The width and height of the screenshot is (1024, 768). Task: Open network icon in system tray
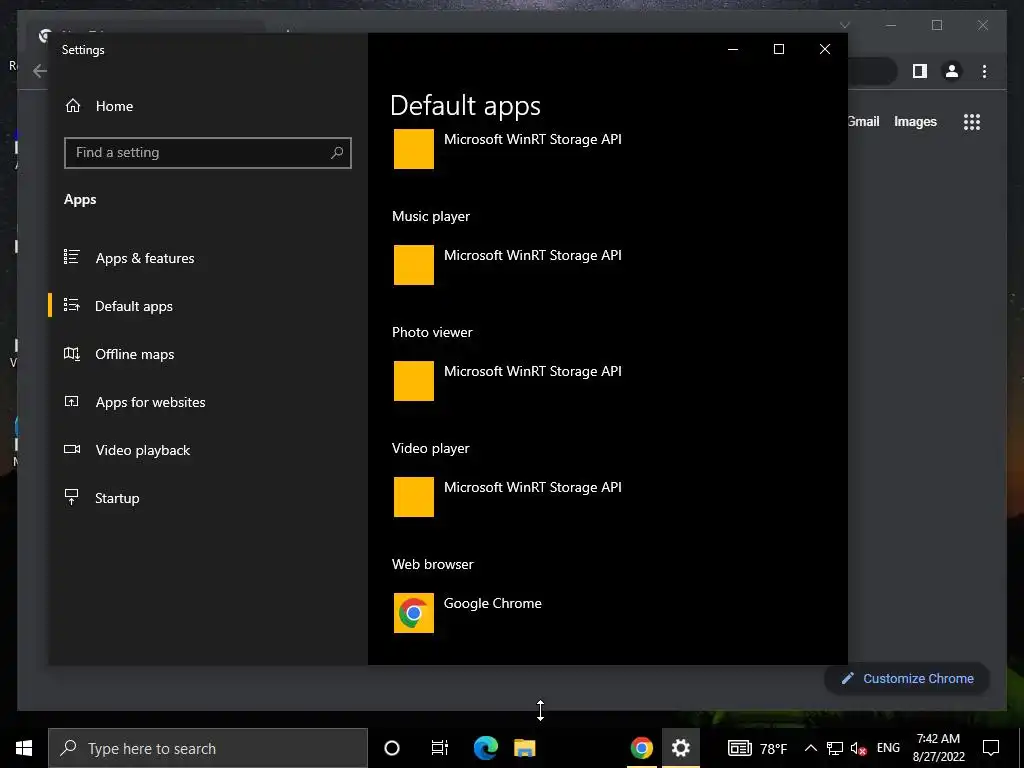pyautogui.click(x=835, y=748)
